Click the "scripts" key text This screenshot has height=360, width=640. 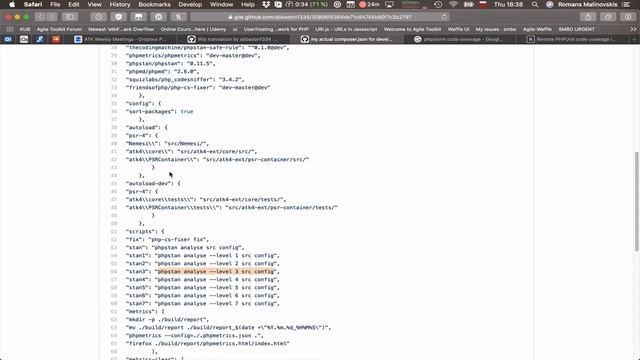coord(140,231)
